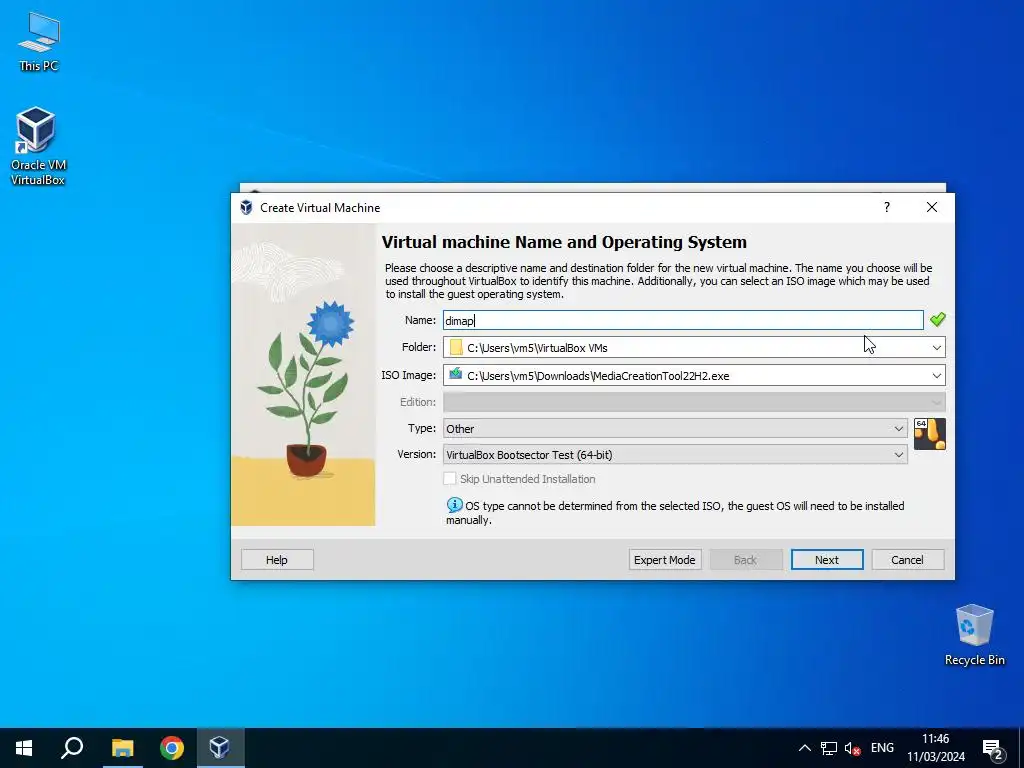Click the 'ISO Image:' label
The width and height of the screenshot is (1024, 768).
pyautogui.click(x=409, y=375)
